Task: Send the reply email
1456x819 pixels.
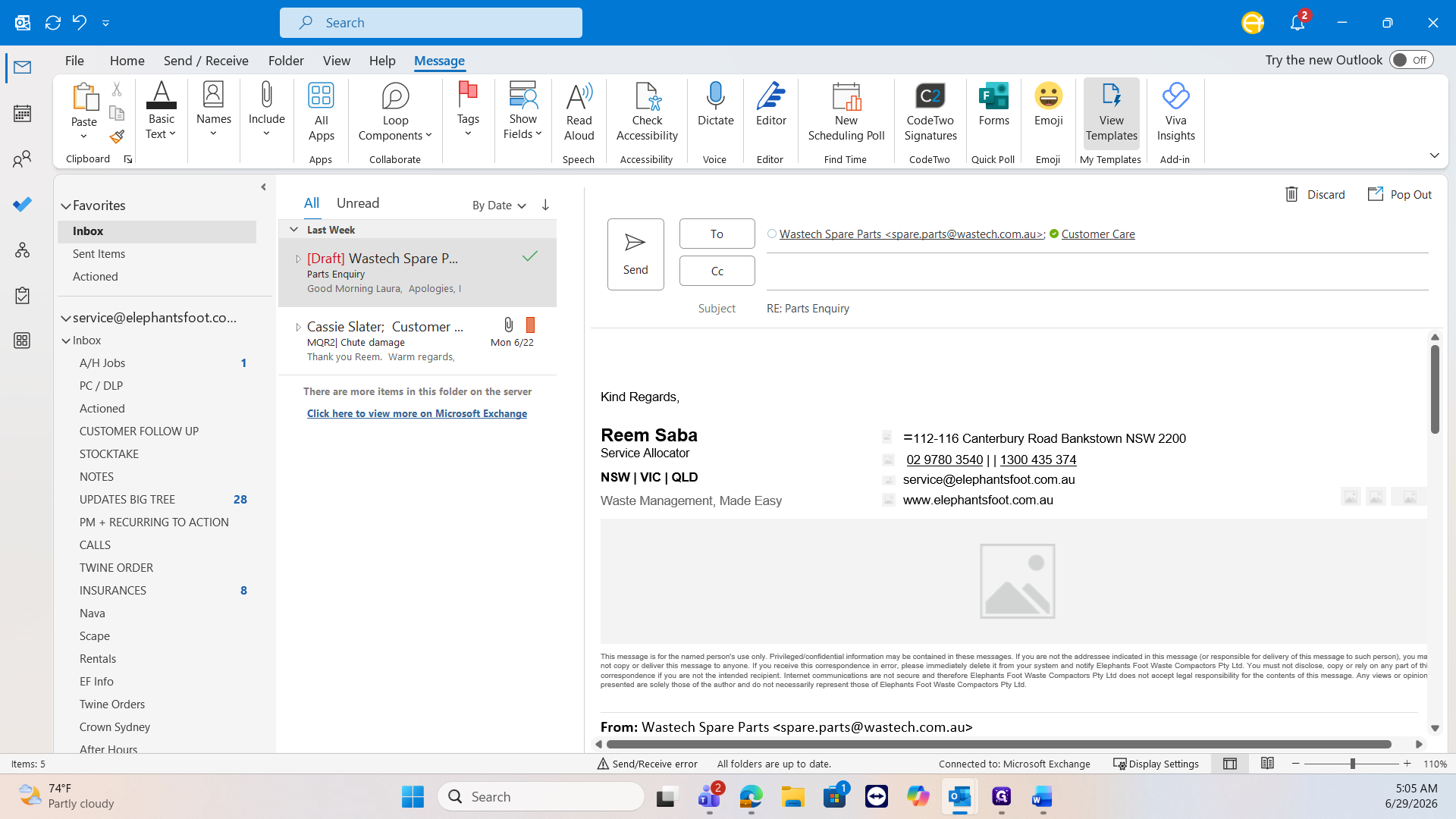Action: 635,255
